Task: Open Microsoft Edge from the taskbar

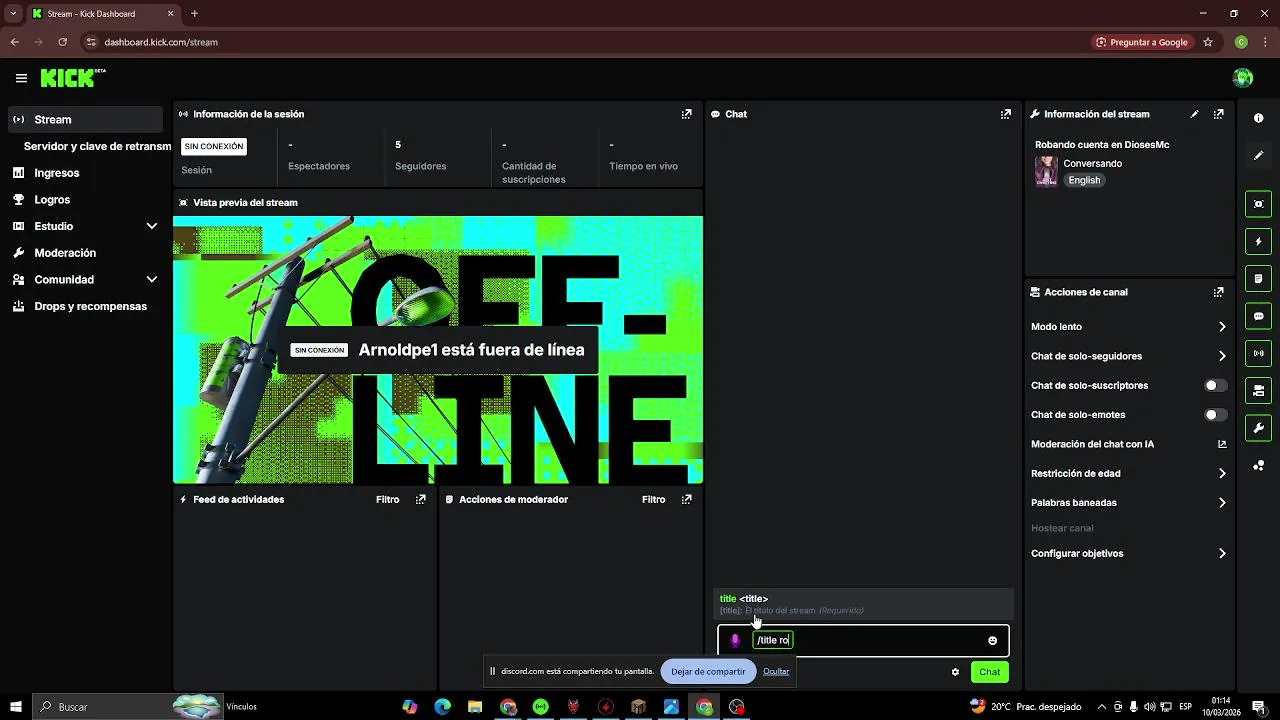Action: [x=442, y=707]
